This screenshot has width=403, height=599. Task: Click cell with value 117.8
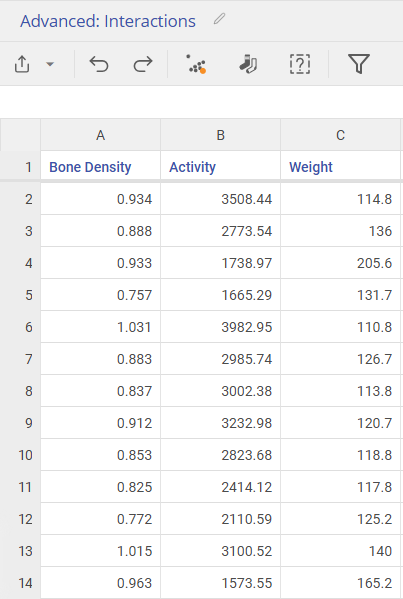point(340,487)
